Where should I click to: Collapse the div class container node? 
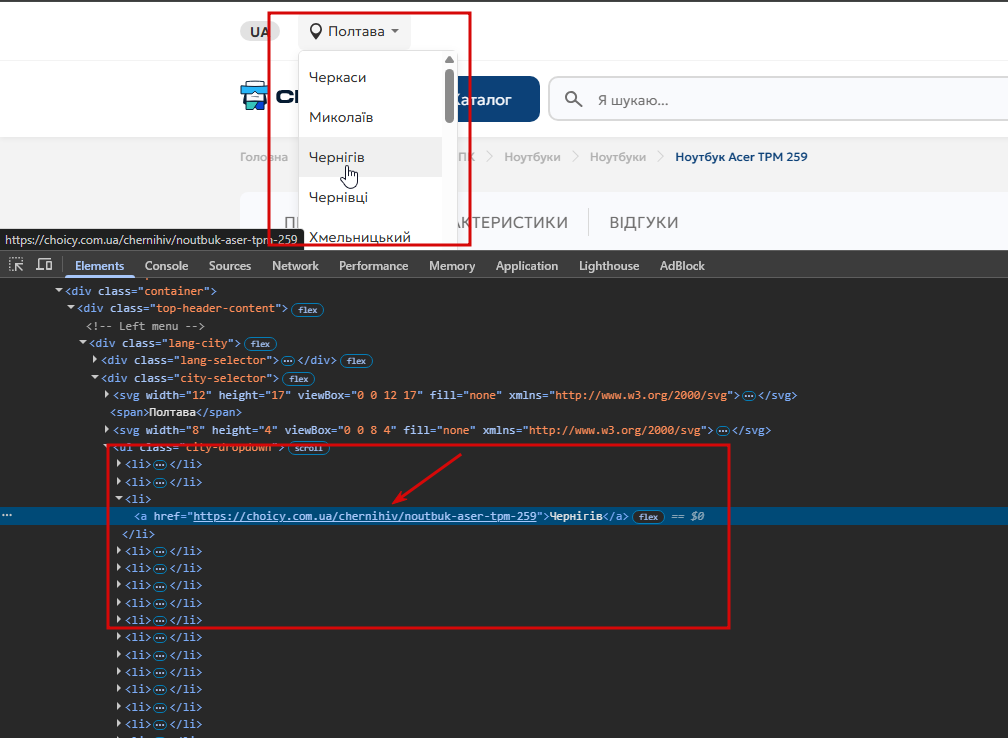[x=59, y=291]
